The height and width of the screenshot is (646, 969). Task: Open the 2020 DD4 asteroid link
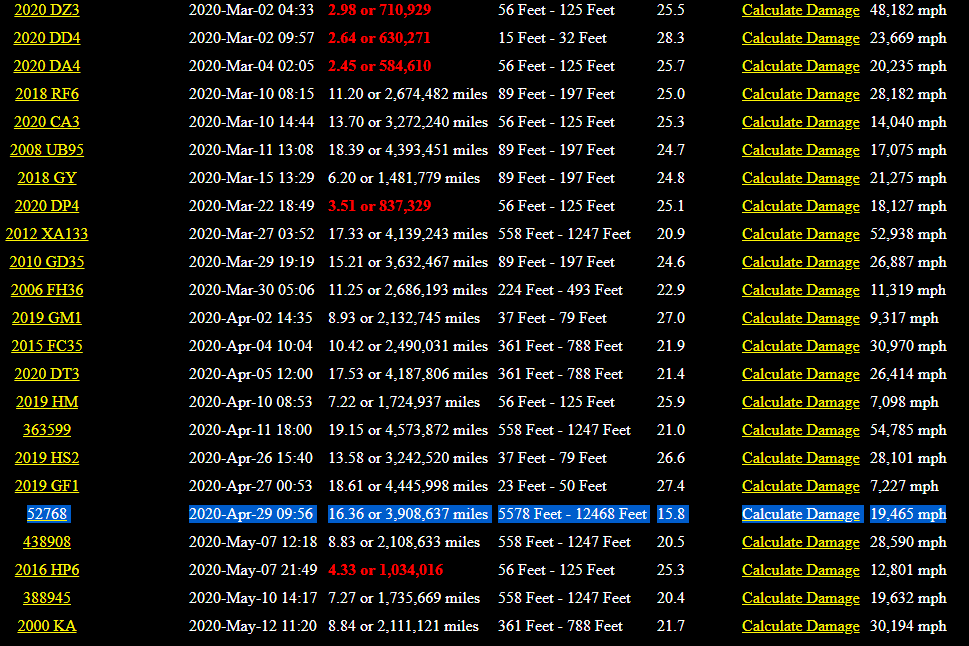click(47, 38)
